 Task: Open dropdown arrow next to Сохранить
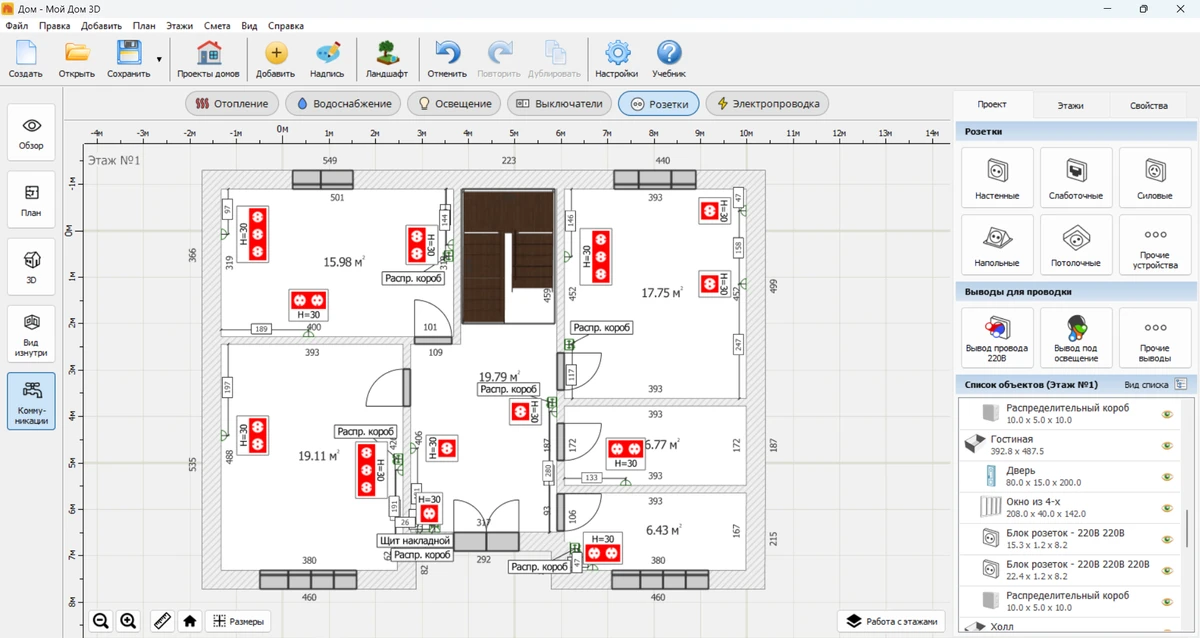(x=159, y=59)
